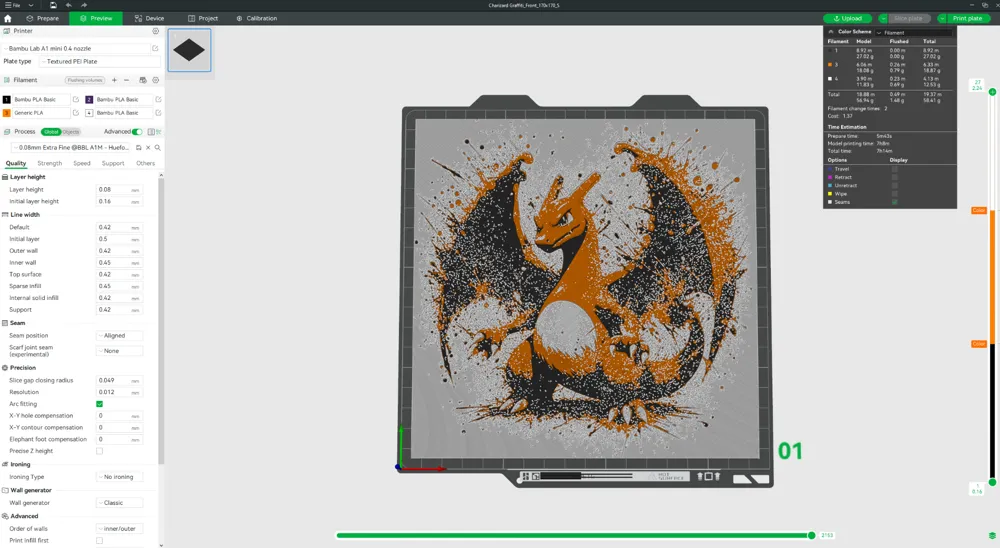Open the Support settings tab
This screenshot has height=548, width=1000.
113,163
